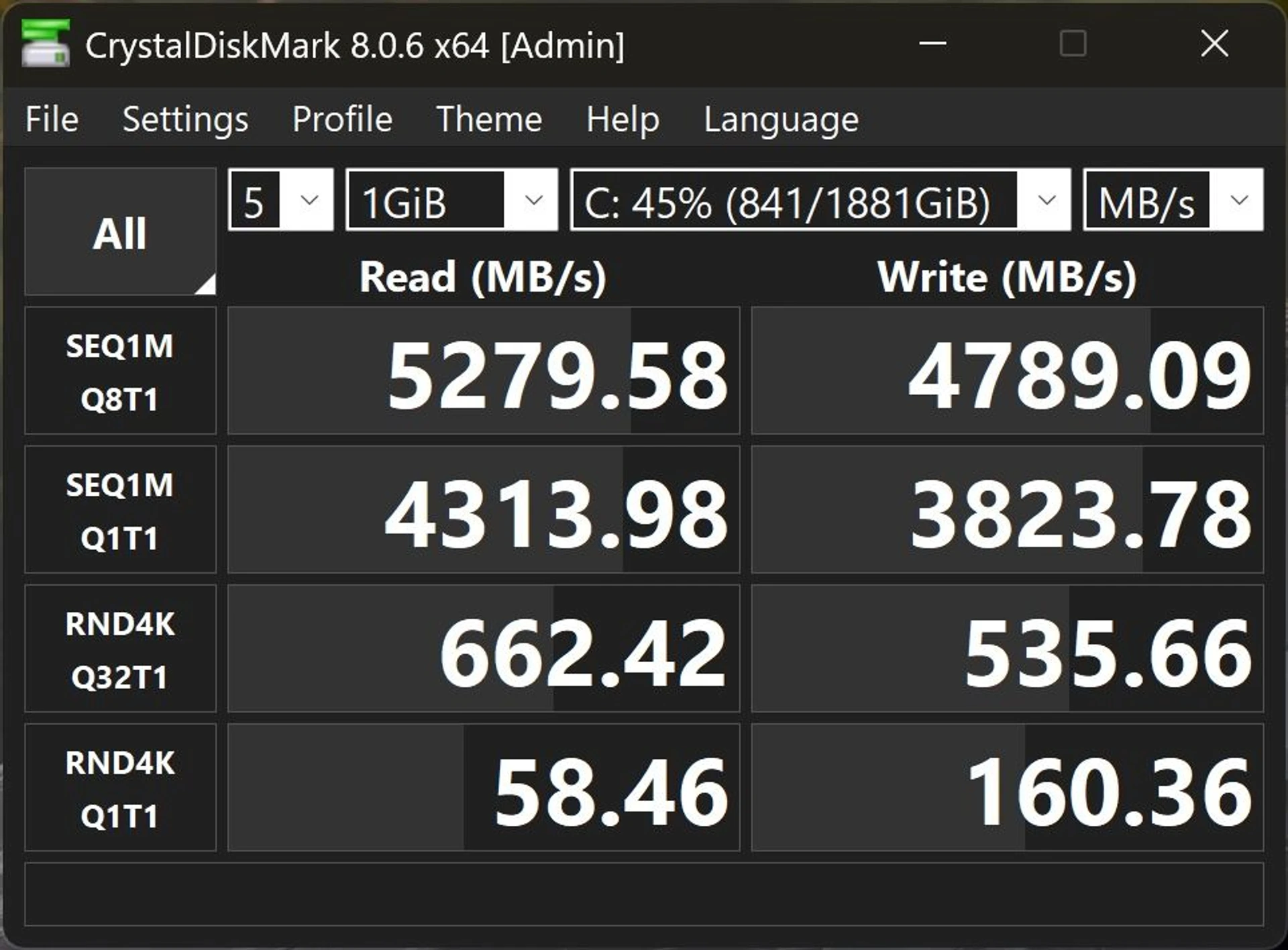Open the File menu
Image resolution: width=1288 pixels, height=950 pixels.
[52, 119]
